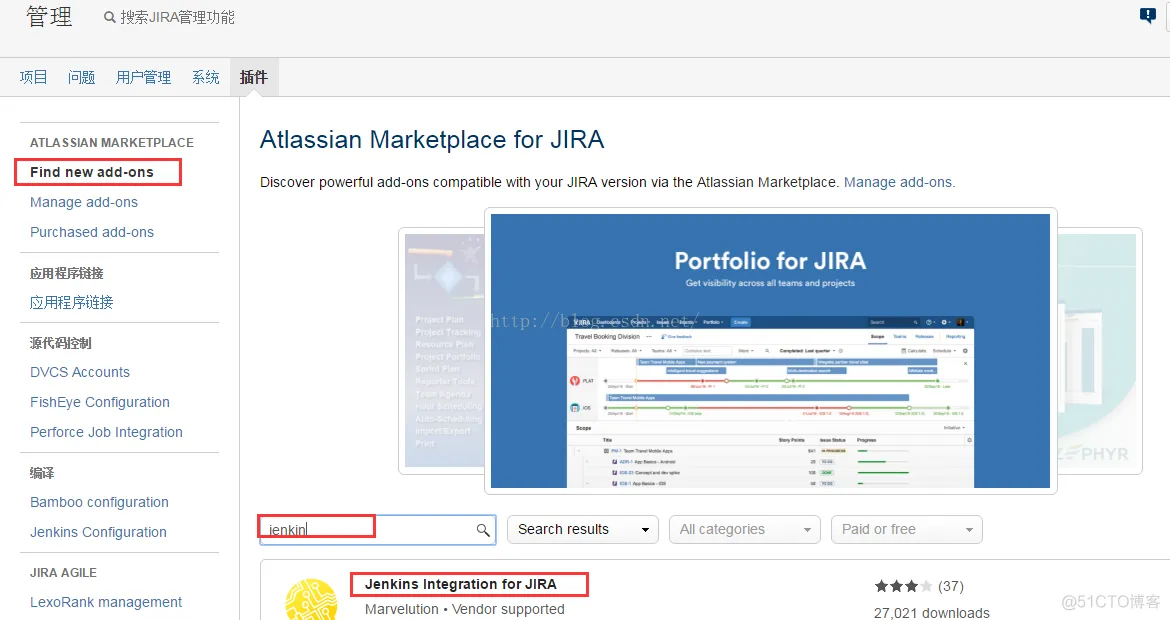Expand the Search results dropdown
The height and width of the screenshot is (620, 1170).
pos(583,529)
